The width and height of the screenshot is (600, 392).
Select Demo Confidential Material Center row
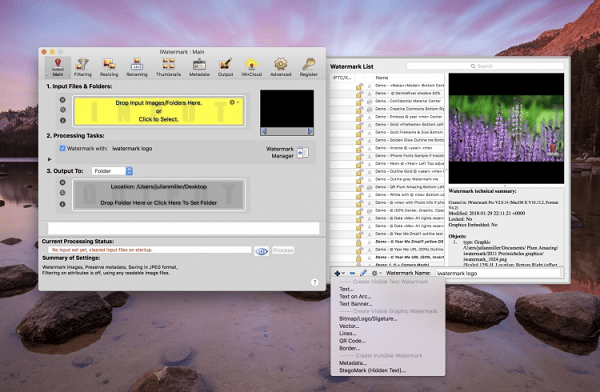tap(387, 101)
